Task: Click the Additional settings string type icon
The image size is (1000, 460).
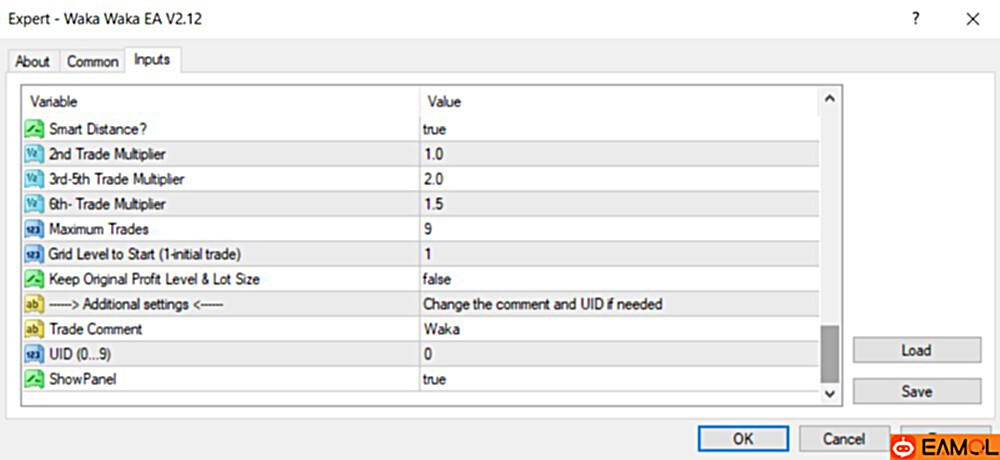Action: coord(33,304)
